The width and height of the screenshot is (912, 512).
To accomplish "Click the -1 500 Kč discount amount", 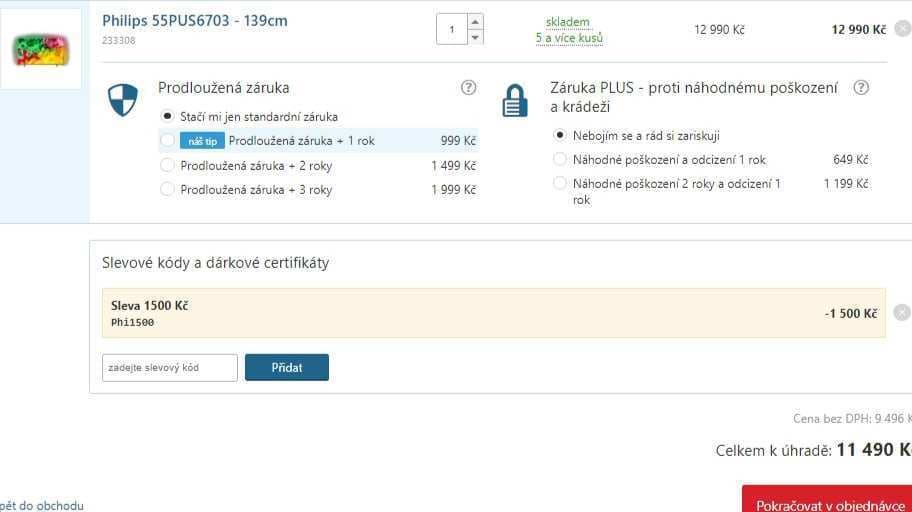I will pos(851,313).
